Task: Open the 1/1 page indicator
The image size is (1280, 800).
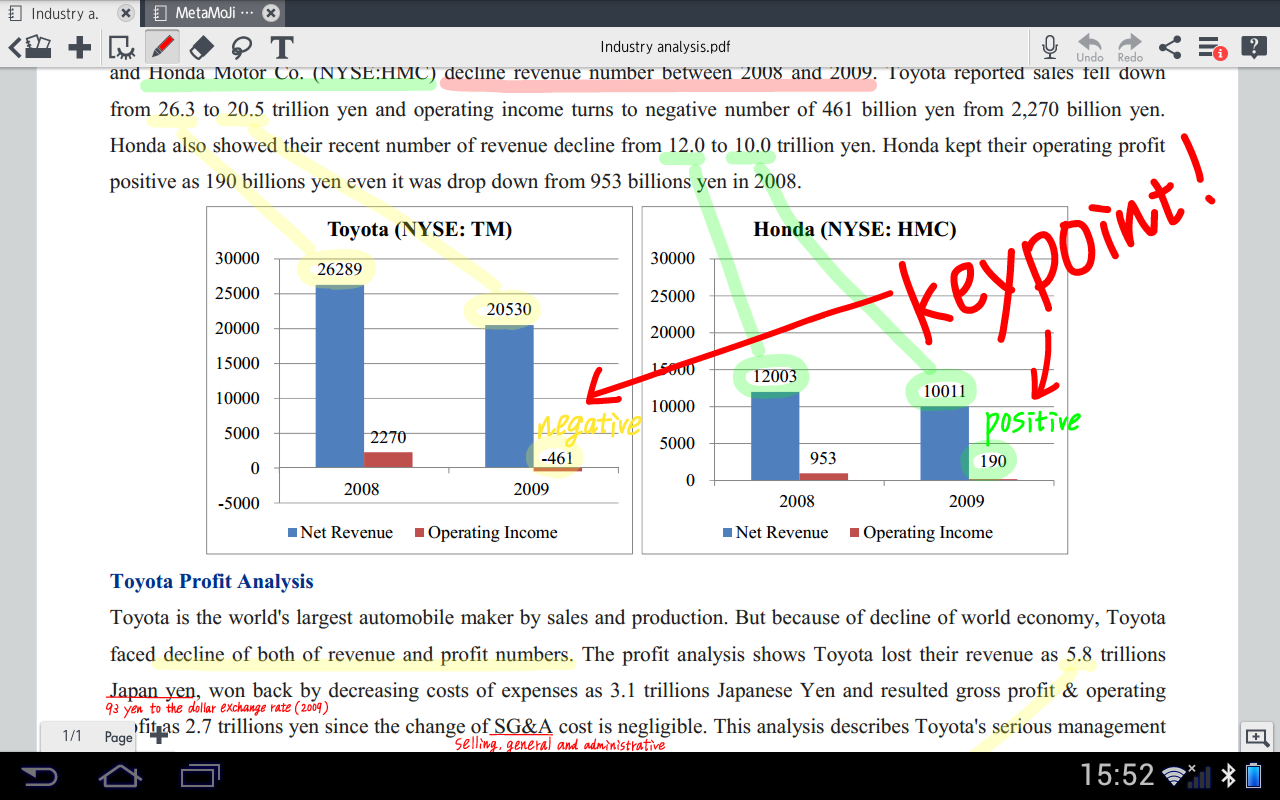Action: [72, 736]
